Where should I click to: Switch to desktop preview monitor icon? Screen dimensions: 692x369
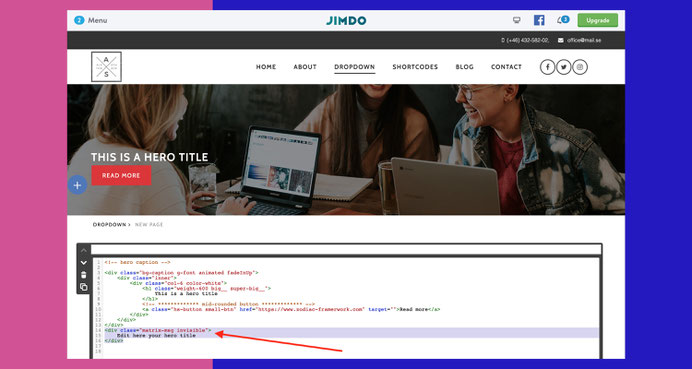pyautogui.click(x=516, y=20)
